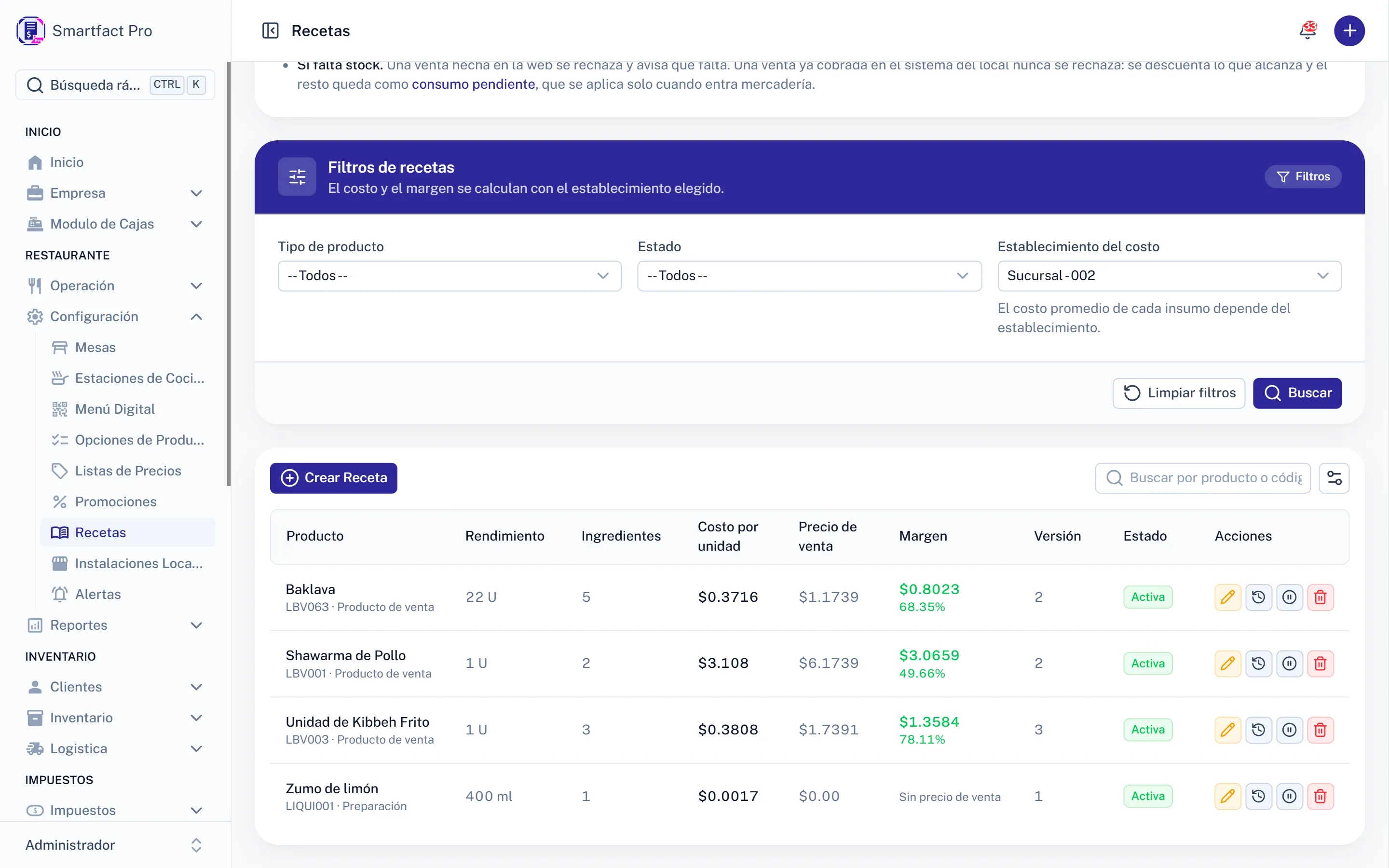Follow the consumo pendiente link
Screen dimensions: 1389x868
click(x=474, y=84)
